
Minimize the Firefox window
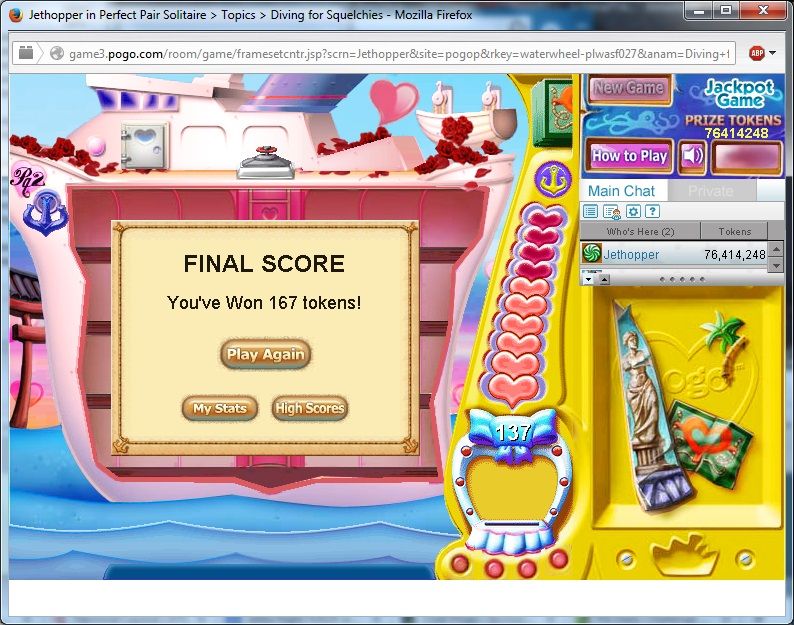(x=699, y=11)
